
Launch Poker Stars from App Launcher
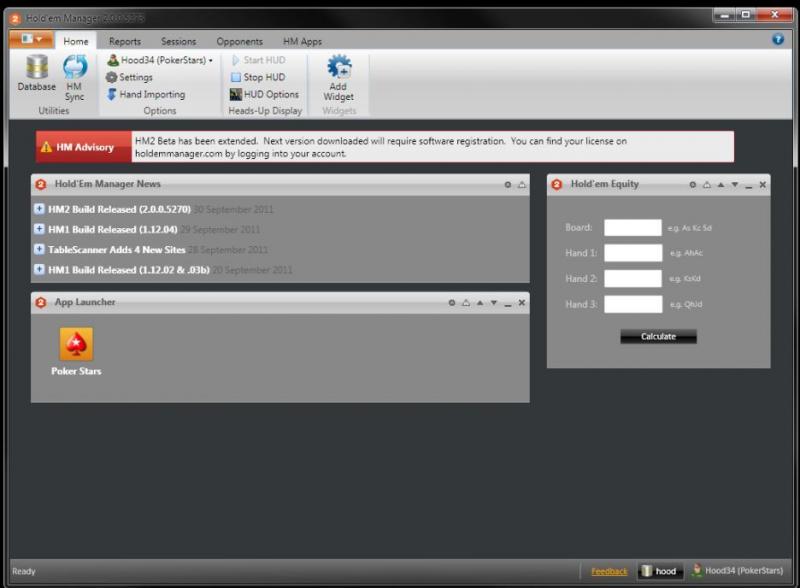76,352
